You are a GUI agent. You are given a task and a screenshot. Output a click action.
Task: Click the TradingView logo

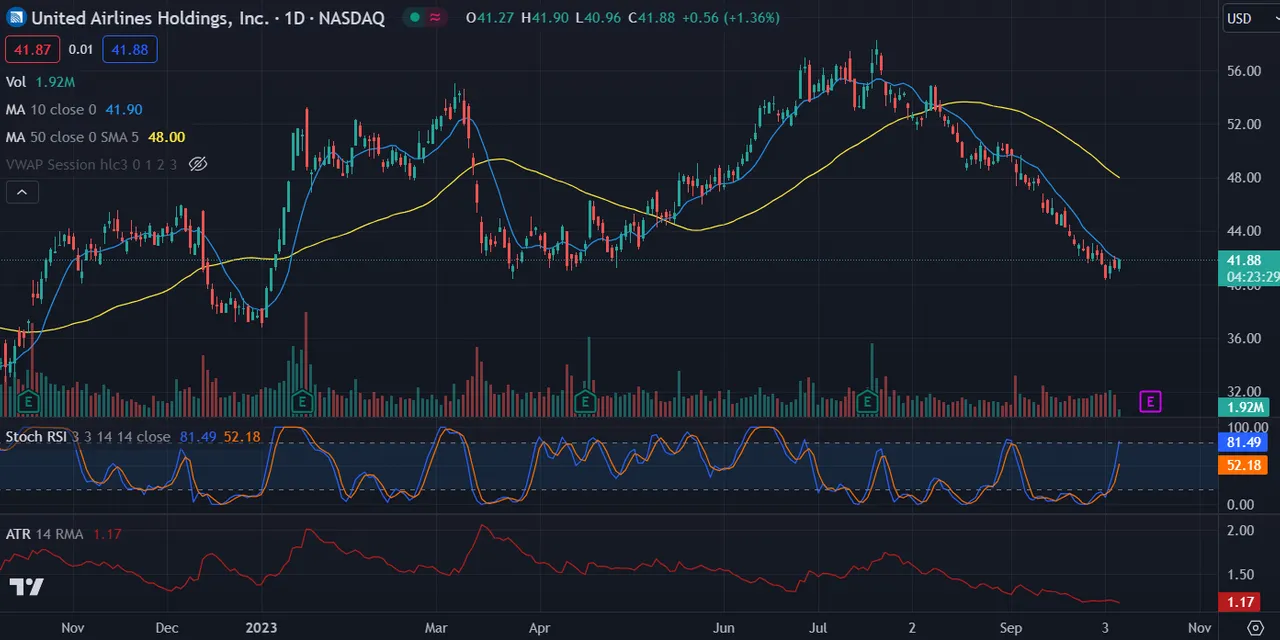(x=27, y=587)
